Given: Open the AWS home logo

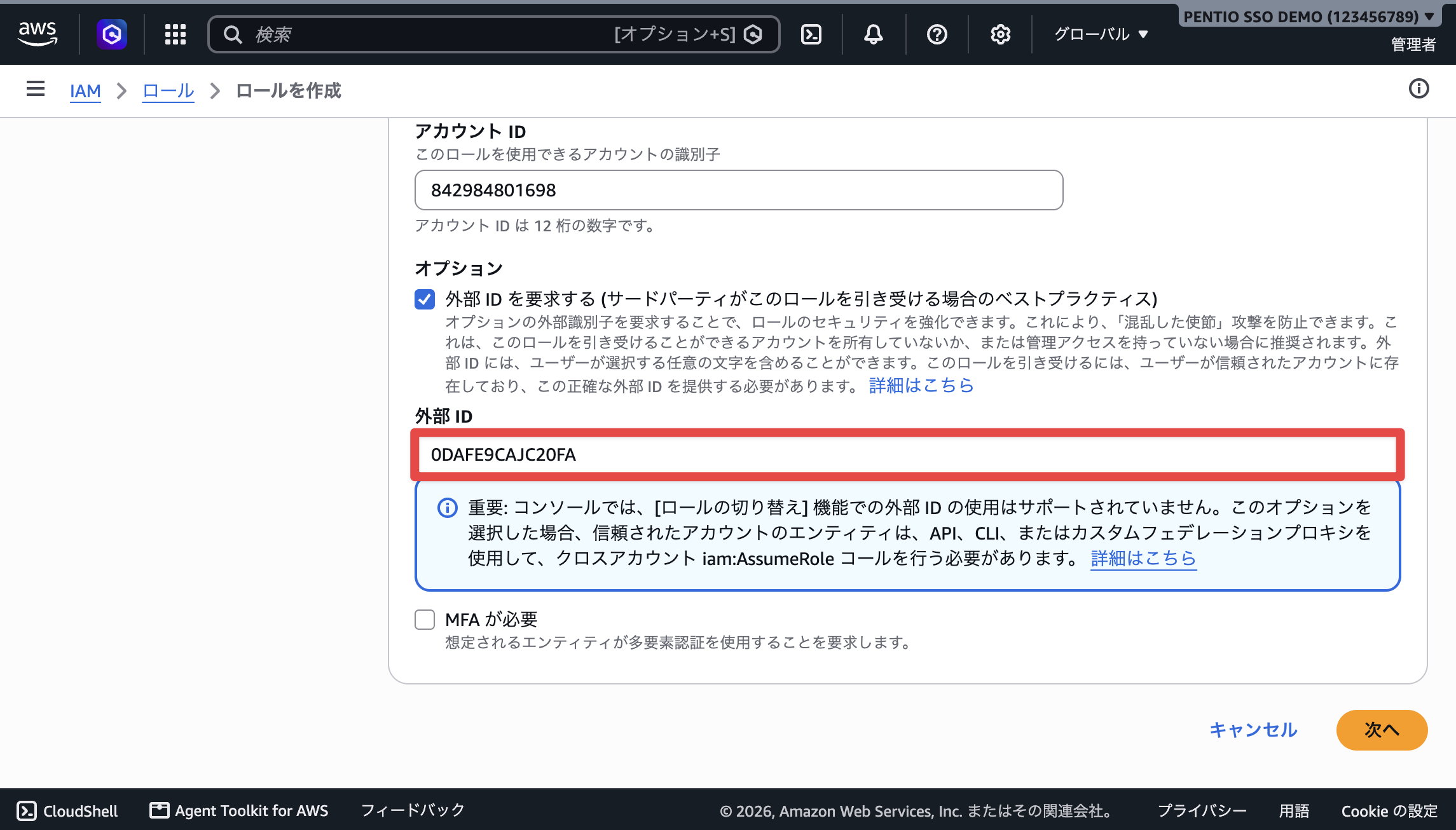Looking at the screenshot, I should [x=38, y=34].
